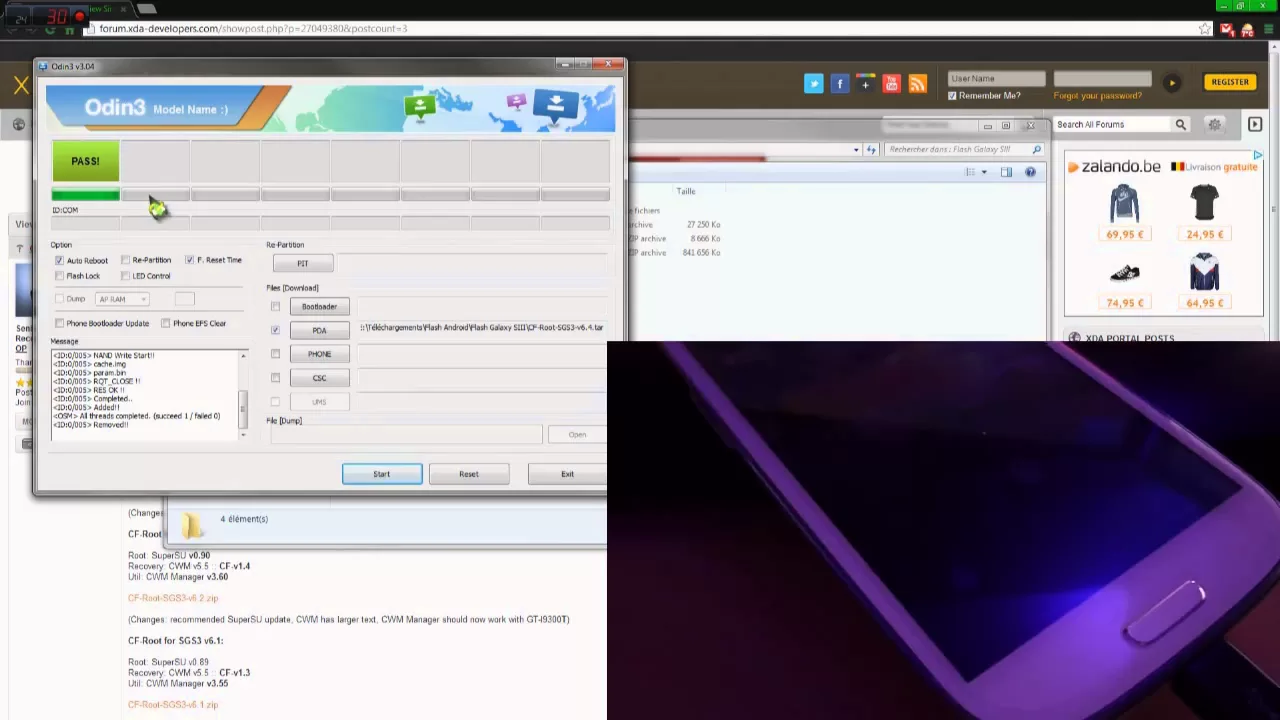Click Explorer search magnifier icon
The height and width of the screenshot is (720, 1280).
1037,150
